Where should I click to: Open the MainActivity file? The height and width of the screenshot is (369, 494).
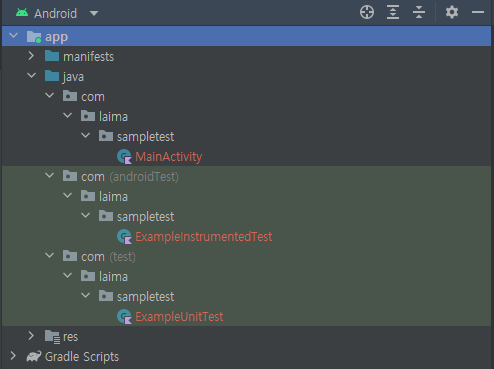168,157
